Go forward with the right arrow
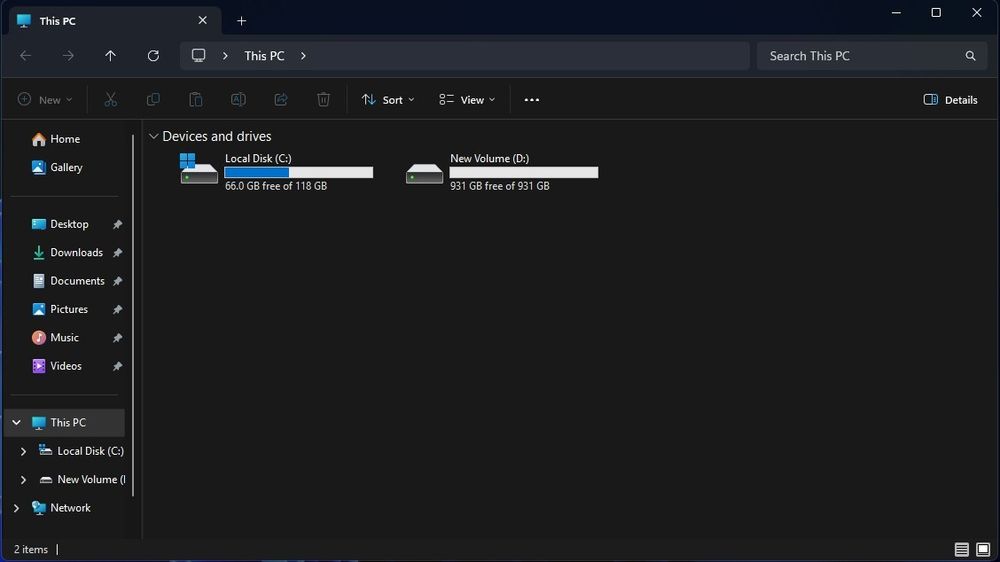 (x=68, y=56)
